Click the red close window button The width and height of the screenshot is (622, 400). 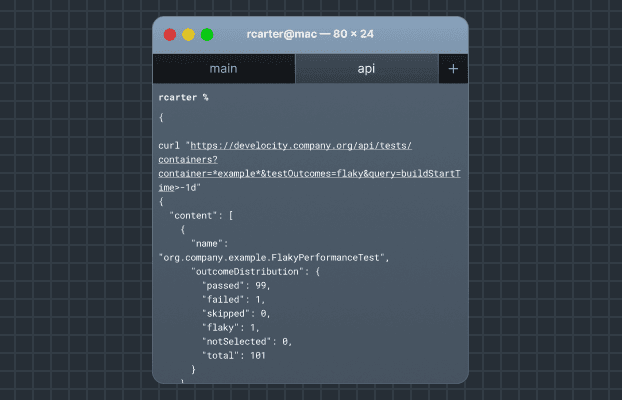(x=170, y=35)
